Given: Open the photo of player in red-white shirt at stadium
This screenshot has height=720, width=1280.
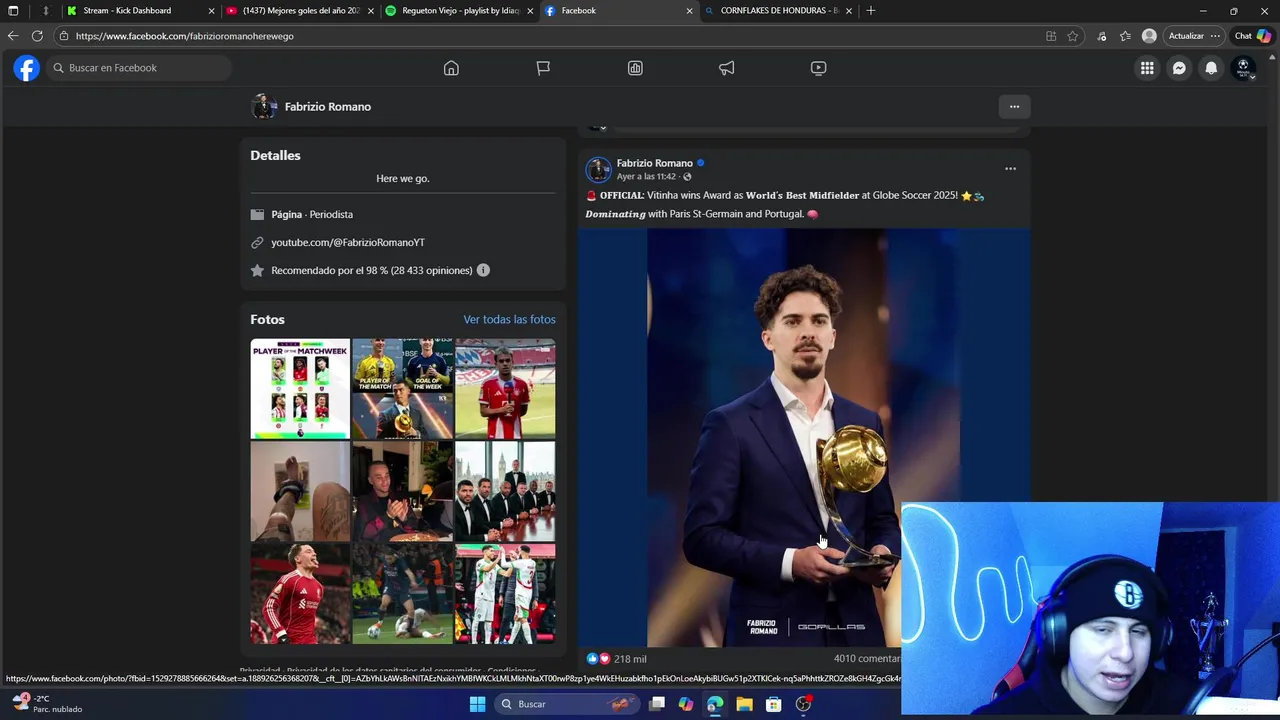Looking at the screenshot, I should tap(505, 389).
